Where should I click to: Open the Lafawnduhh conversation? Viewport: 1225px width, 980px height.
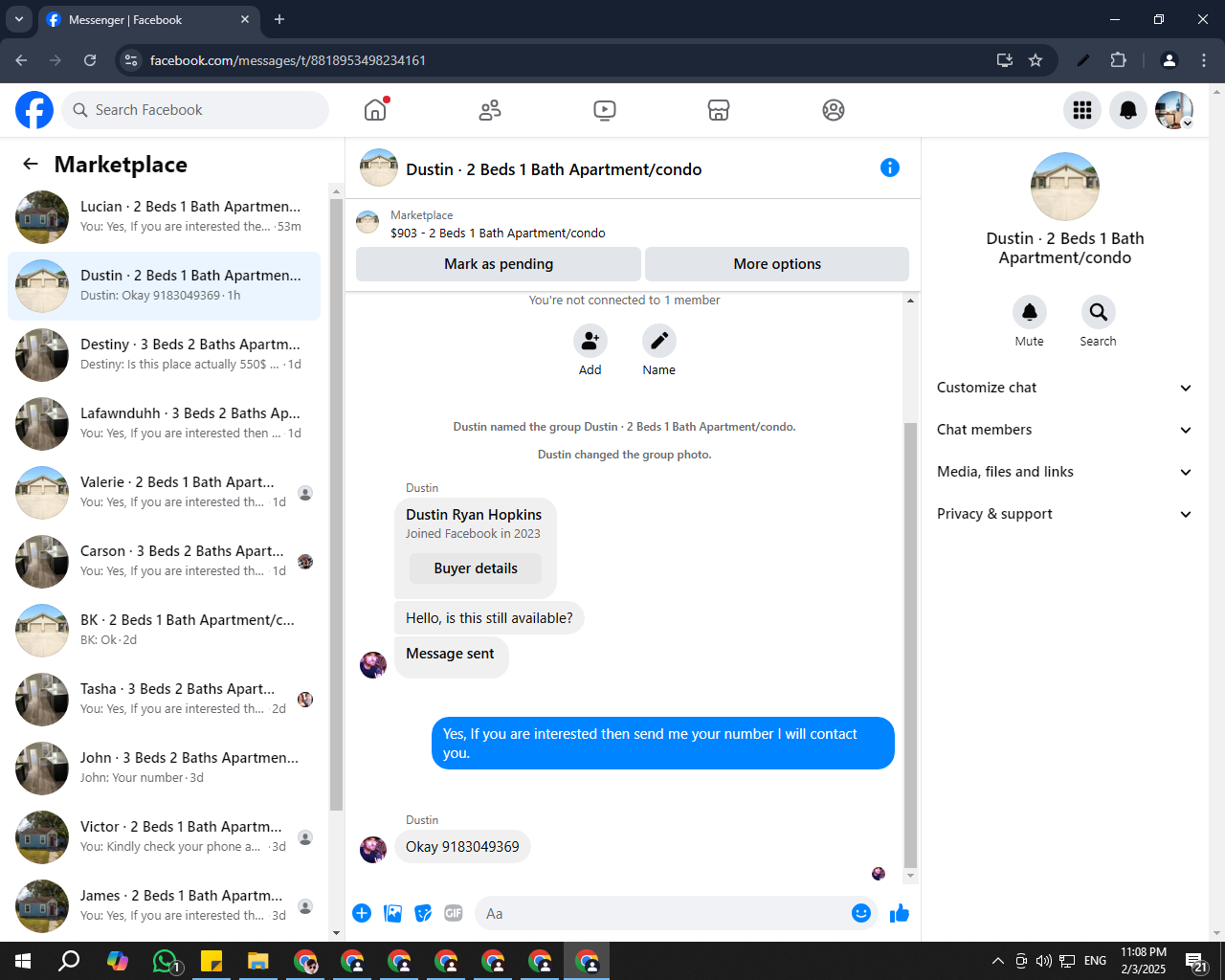[x=164, y=424]
